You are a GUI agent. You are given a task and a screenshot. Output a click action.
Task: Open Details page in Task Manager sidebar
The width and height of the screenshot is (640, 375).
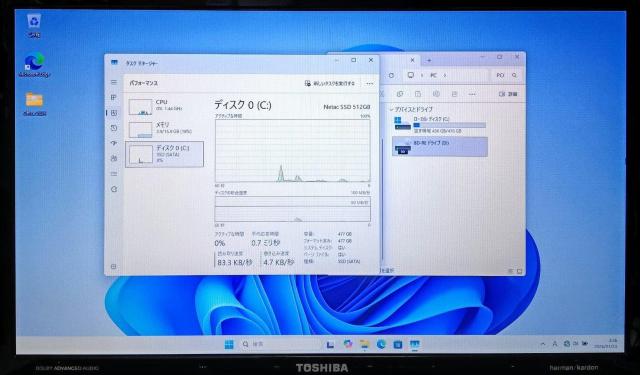coord(114,174)
